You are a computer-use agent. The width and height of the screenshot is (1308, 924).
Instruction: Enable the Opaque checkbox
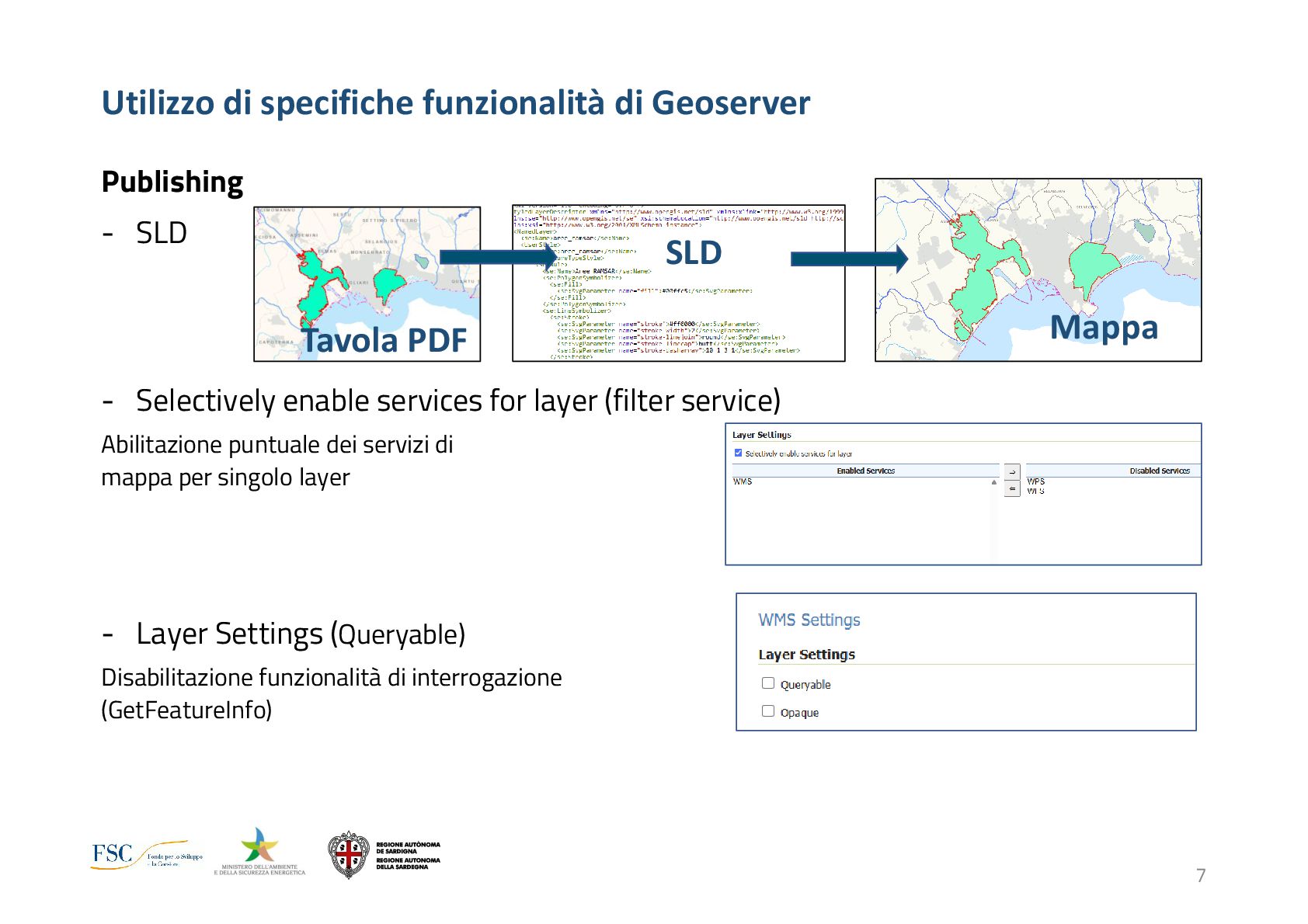point(768,711)
